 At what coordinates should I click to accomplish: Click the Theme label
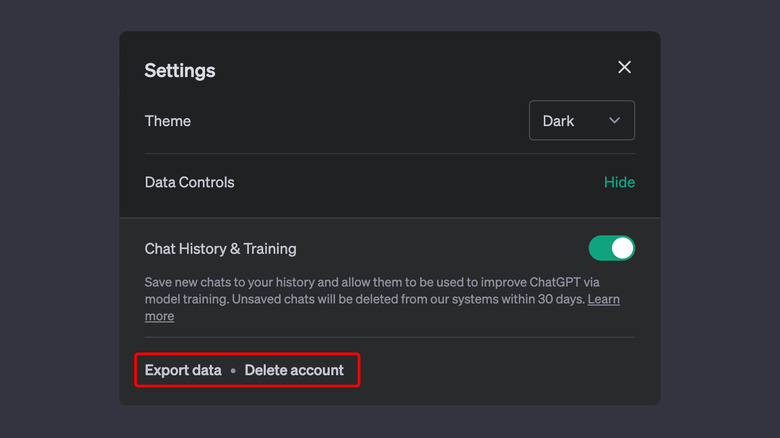point(168,121)
